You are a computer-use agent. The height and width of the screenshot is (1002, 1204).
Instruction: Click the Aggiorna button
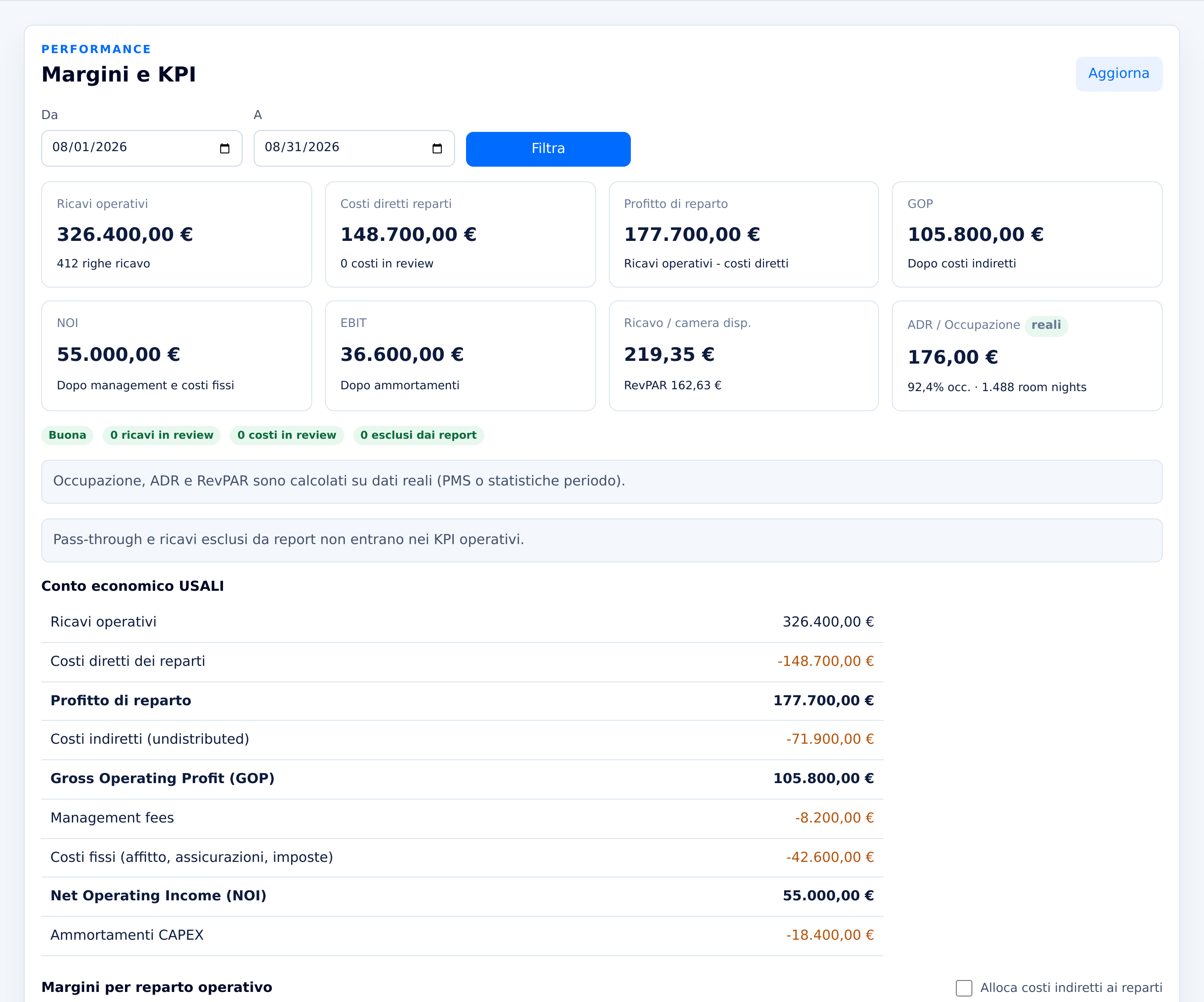tap(1118, 74)
